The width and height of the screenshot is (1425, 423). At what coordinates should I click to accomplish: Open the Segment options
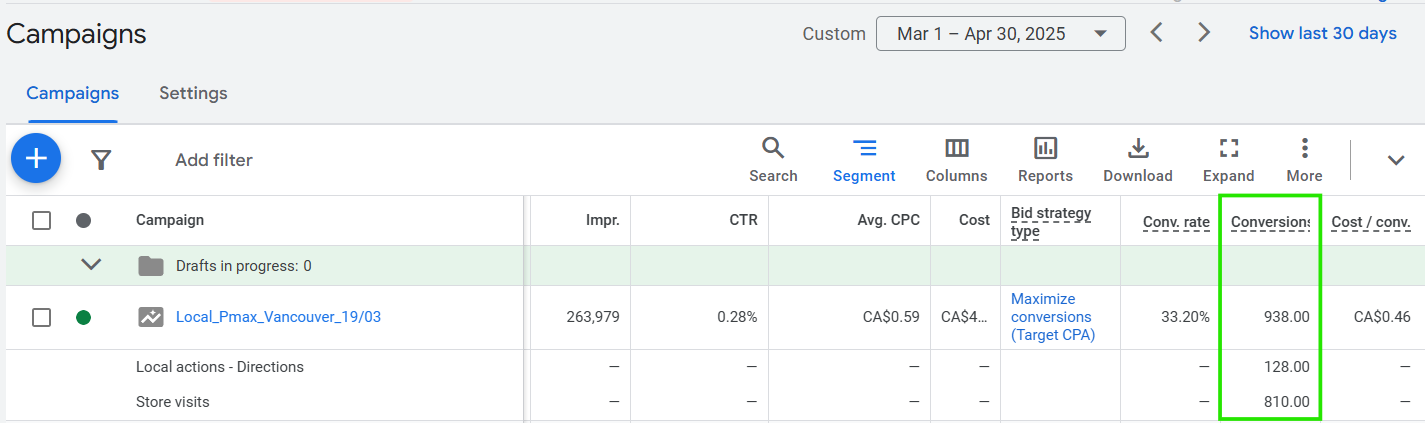click(x=864, y=160)
